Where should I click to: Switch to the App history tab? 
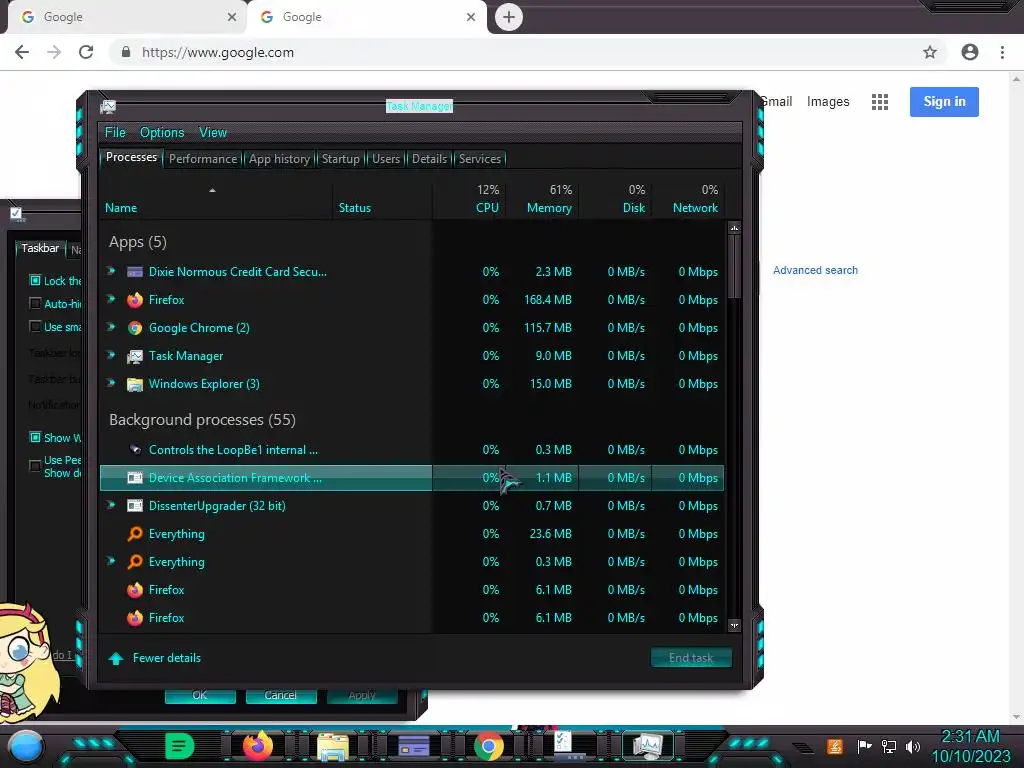(x=279, y=159)
